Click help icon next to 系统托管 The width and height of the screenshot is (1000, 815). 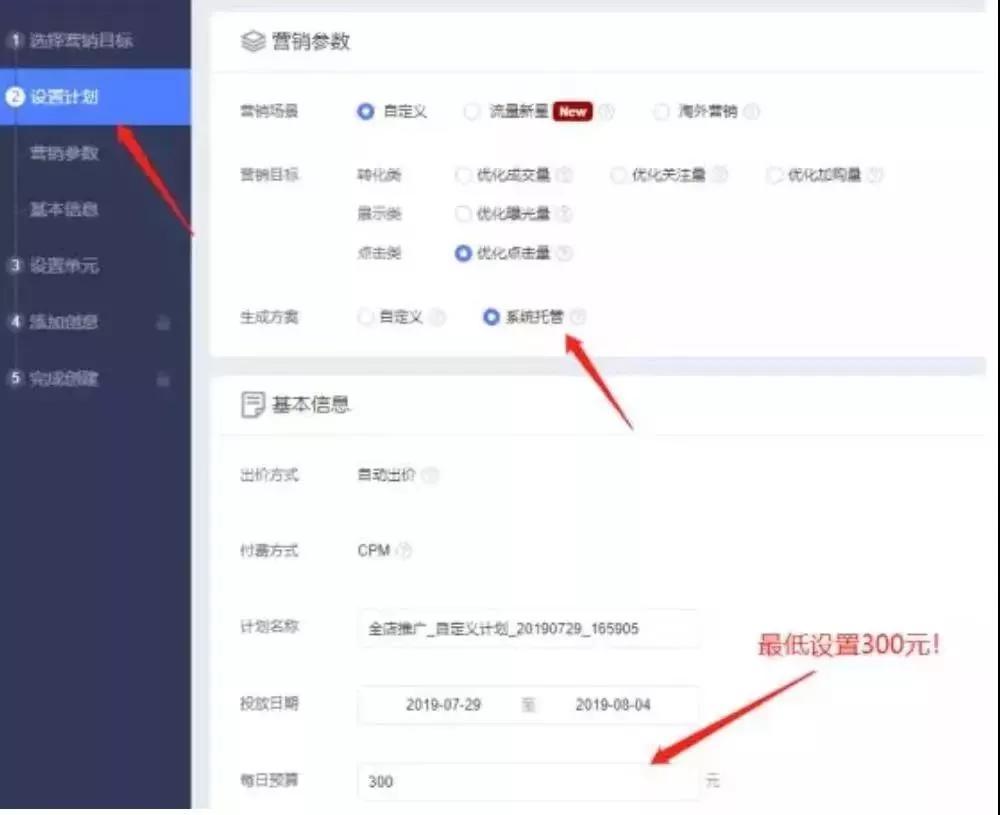pos(578,317)
